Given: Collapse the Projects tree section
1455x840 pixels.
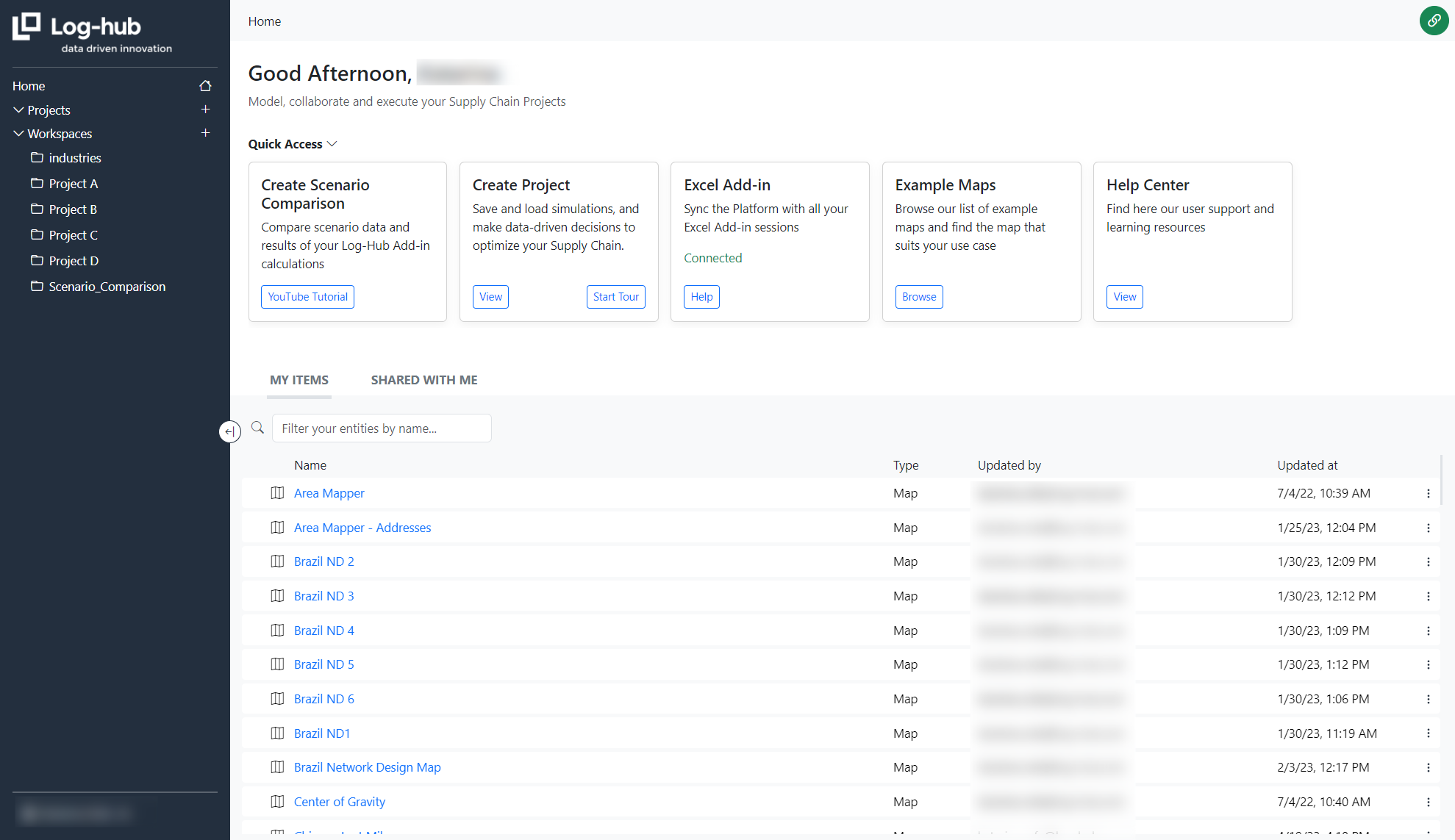Looking at the screenshot, I should coord(18,110).
